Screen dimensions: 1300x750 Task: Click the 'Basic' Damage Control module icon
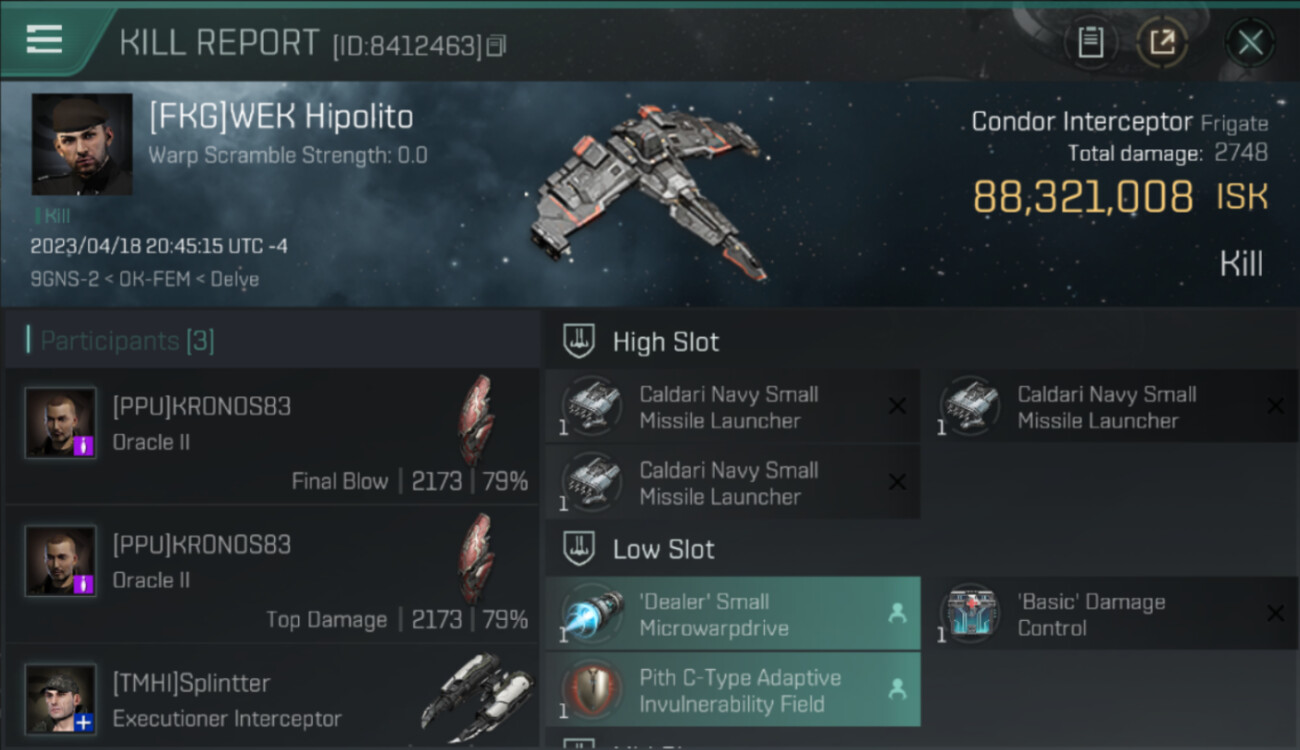[x=970, y=614]
